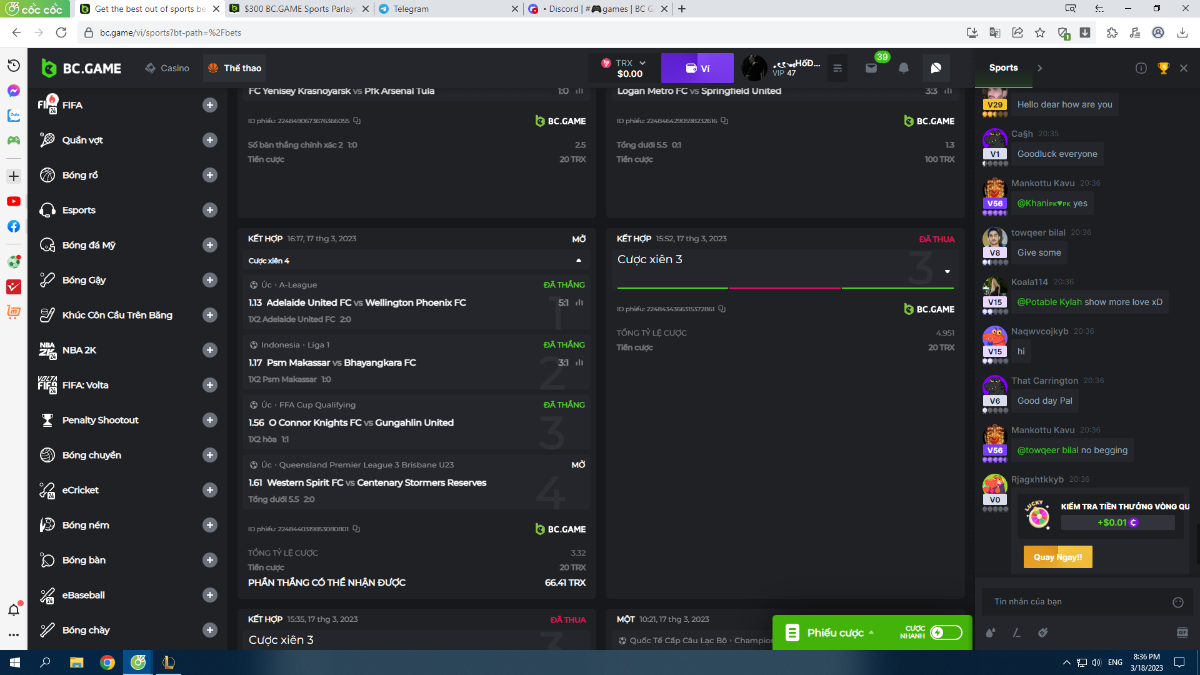Open the Ví wallet button
This screenshot has height=675, width=1200.
tap(697, 68)
